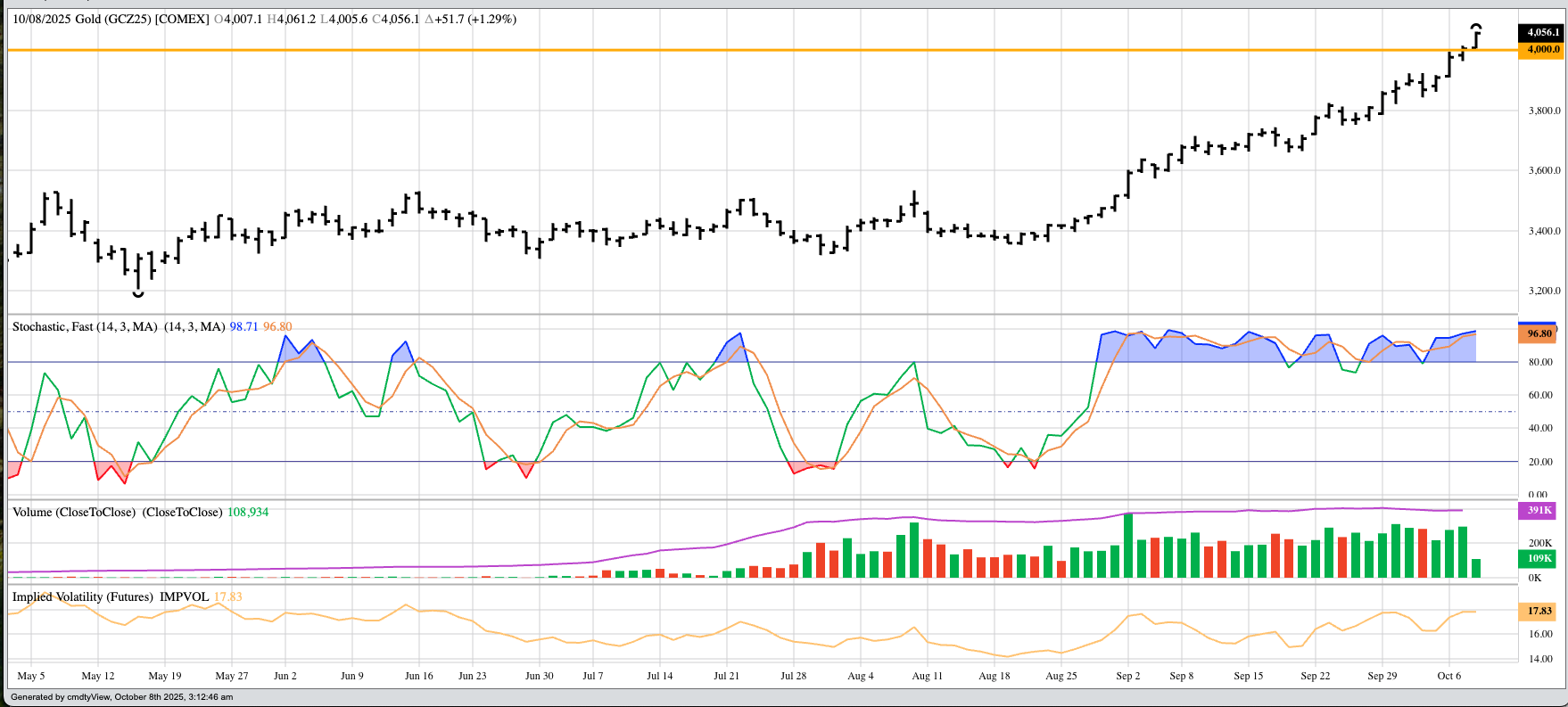Click the 'Jul 28' date label
Screen dimensions: 1568x707
click(794, 676)
